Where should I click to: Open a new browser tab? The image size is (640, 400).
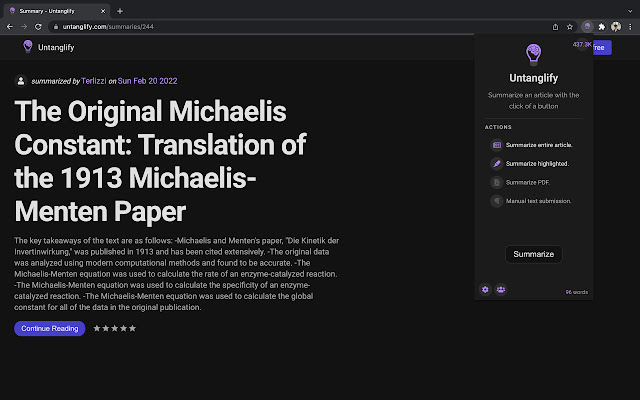120,10
